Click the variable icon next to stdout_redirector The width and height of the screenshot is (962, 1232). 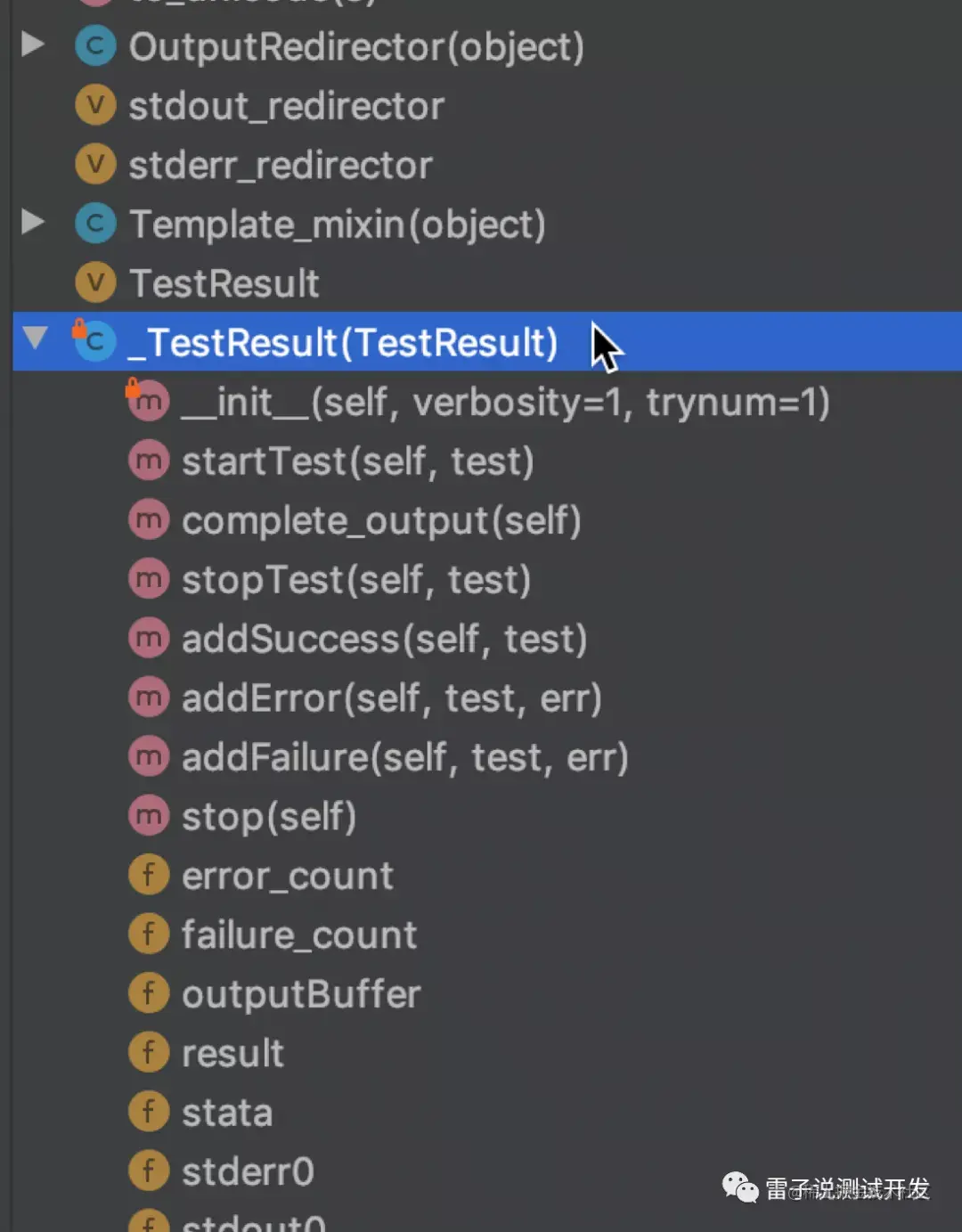pyautogui.click(x=95, y=106)
